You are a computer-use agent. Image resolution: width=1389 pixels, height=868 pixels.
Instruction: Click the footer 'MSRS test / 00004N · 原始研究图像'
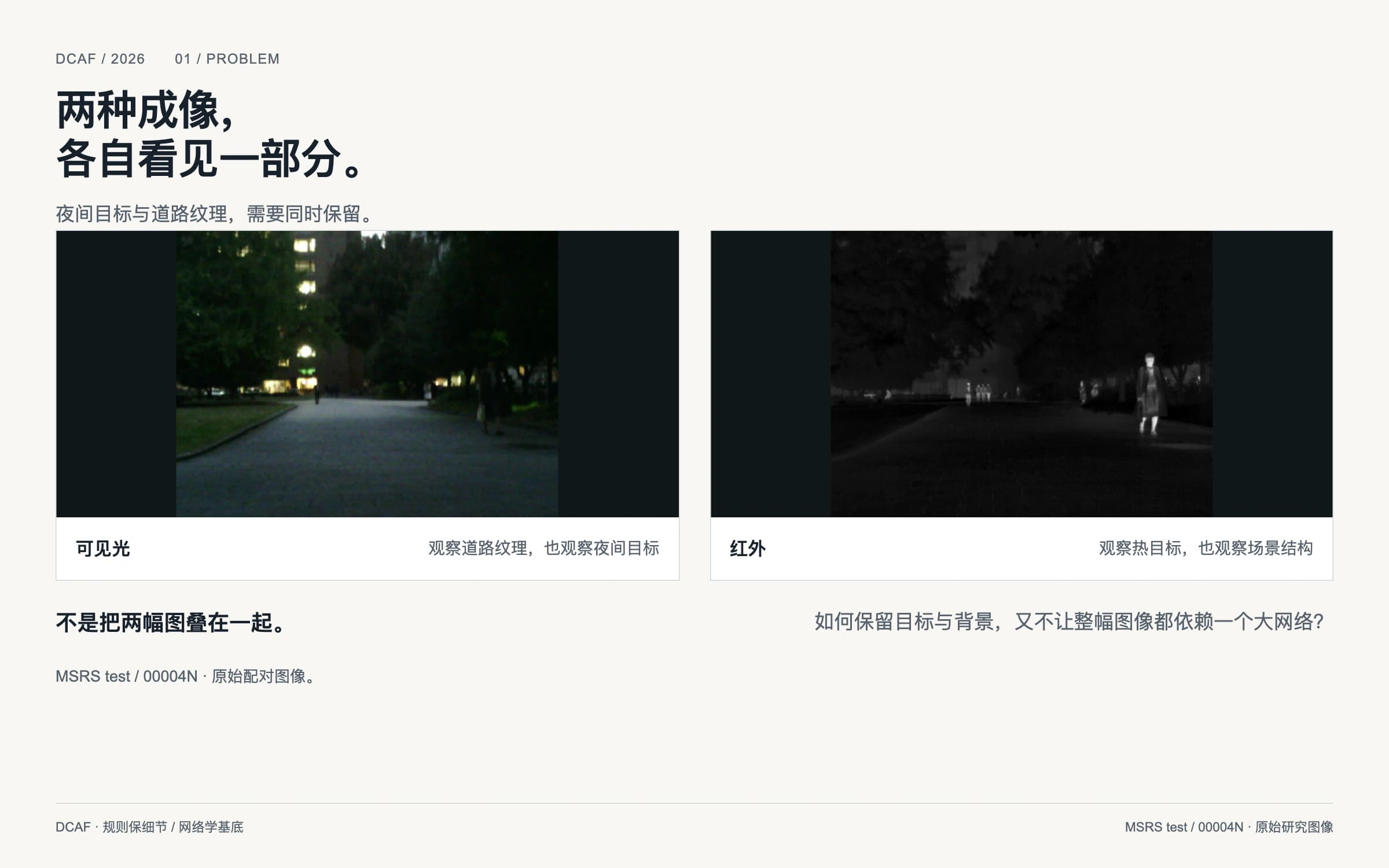click(1229, 827)
